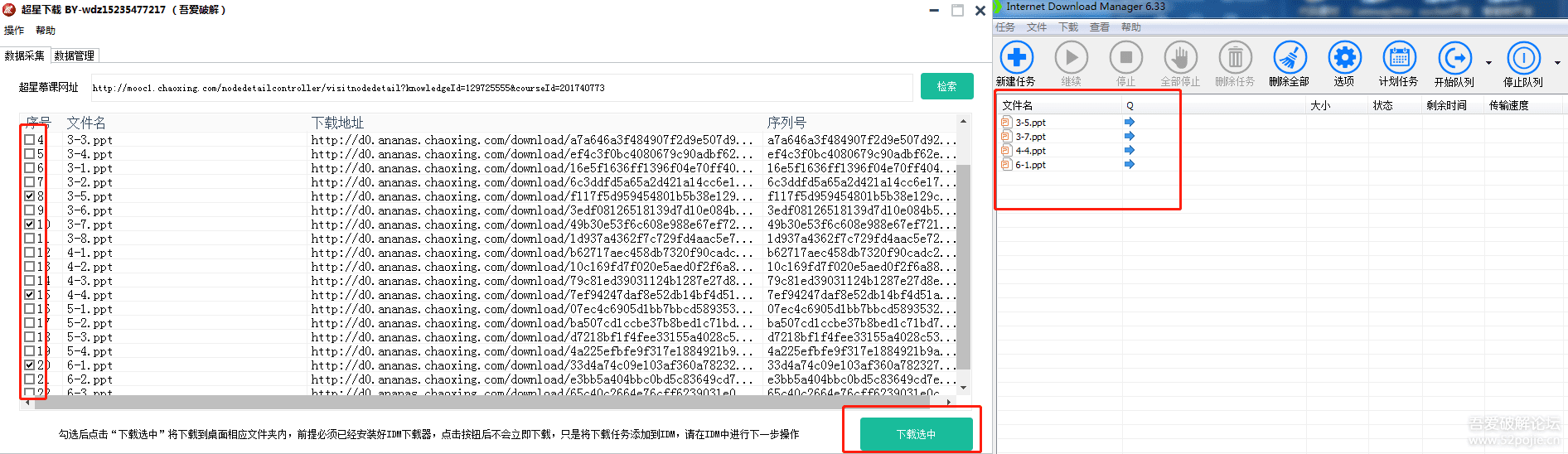Open the 查看 menu in IDM

(1100, 27)
